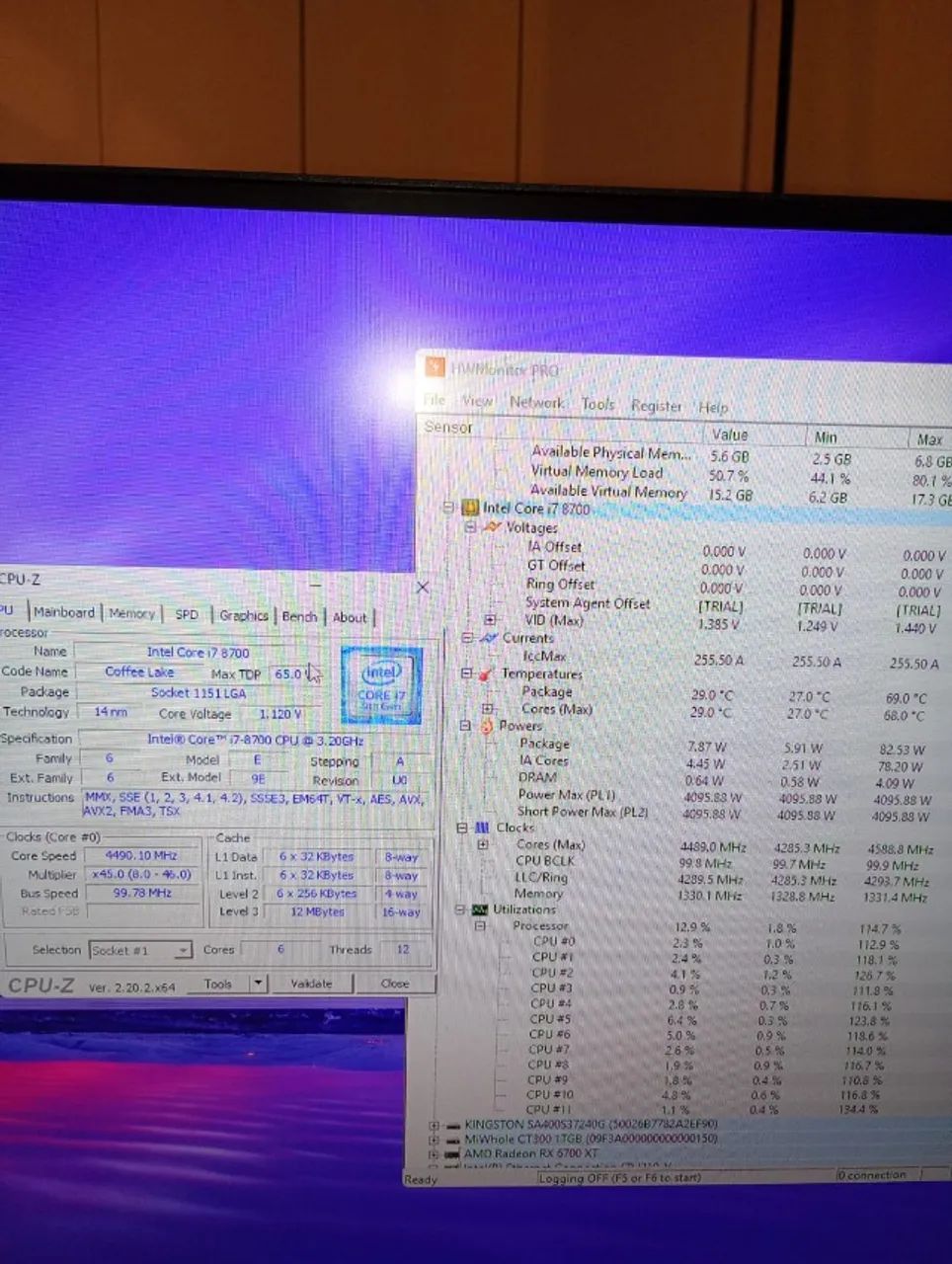
Task: Switch to the Bench tab in CPU-Z
Action: click(x=300, y=616)
